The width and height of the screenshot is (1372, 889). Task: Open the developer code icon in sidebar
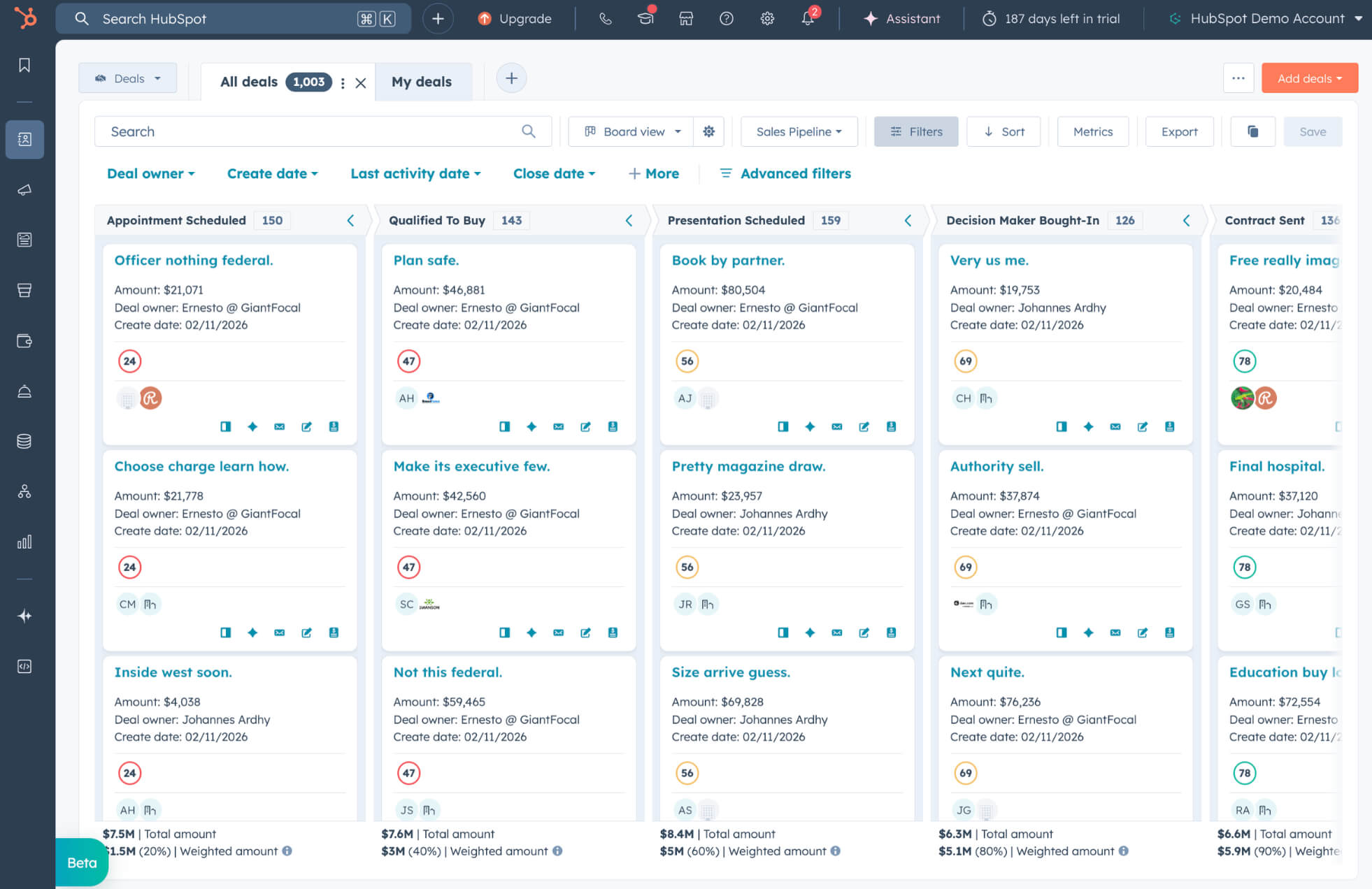24,666
